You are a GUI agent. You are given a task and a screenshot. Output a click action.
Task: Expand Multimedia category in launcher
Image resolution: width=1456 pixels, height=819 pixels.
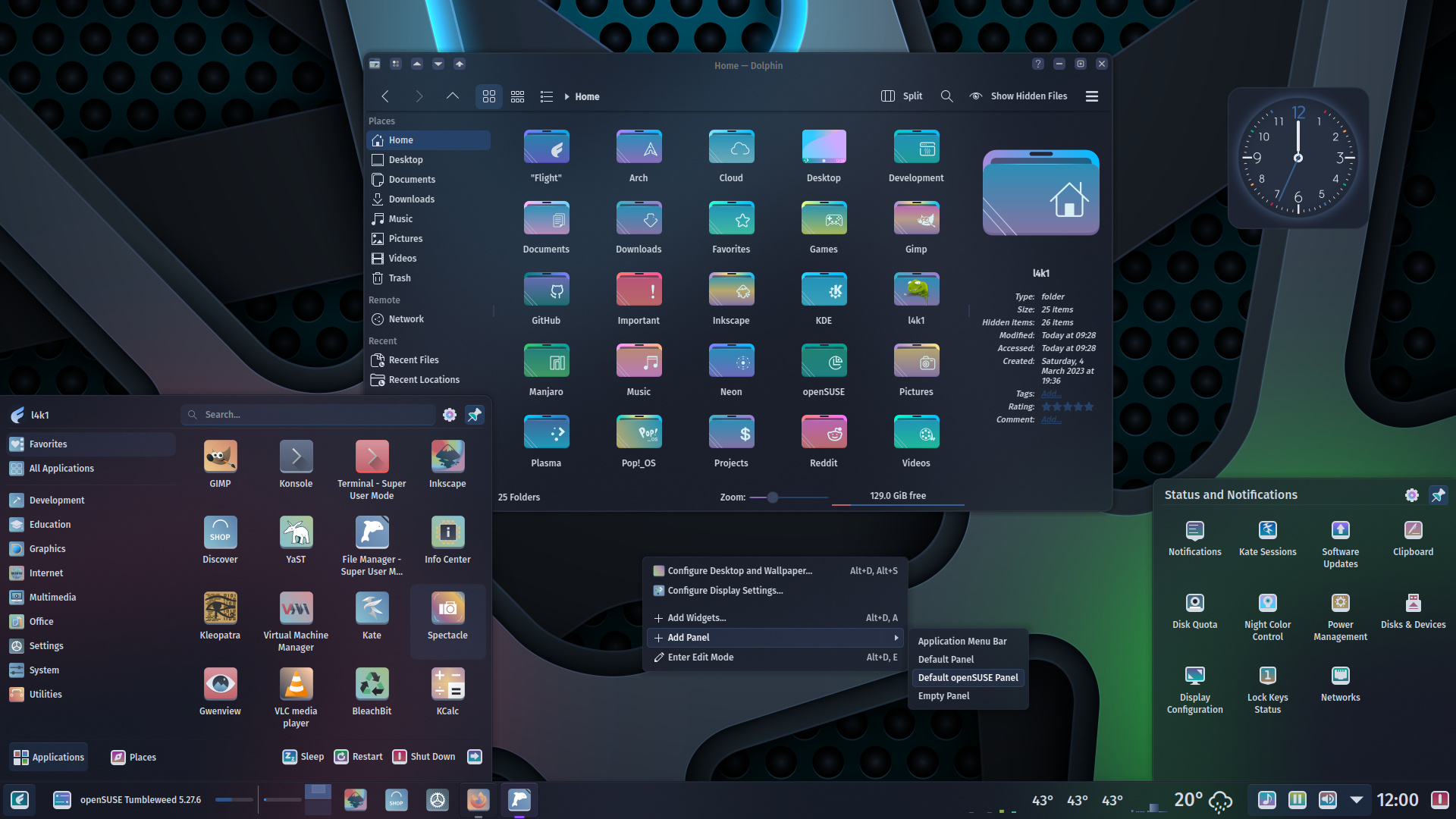[x=91, y=597]
